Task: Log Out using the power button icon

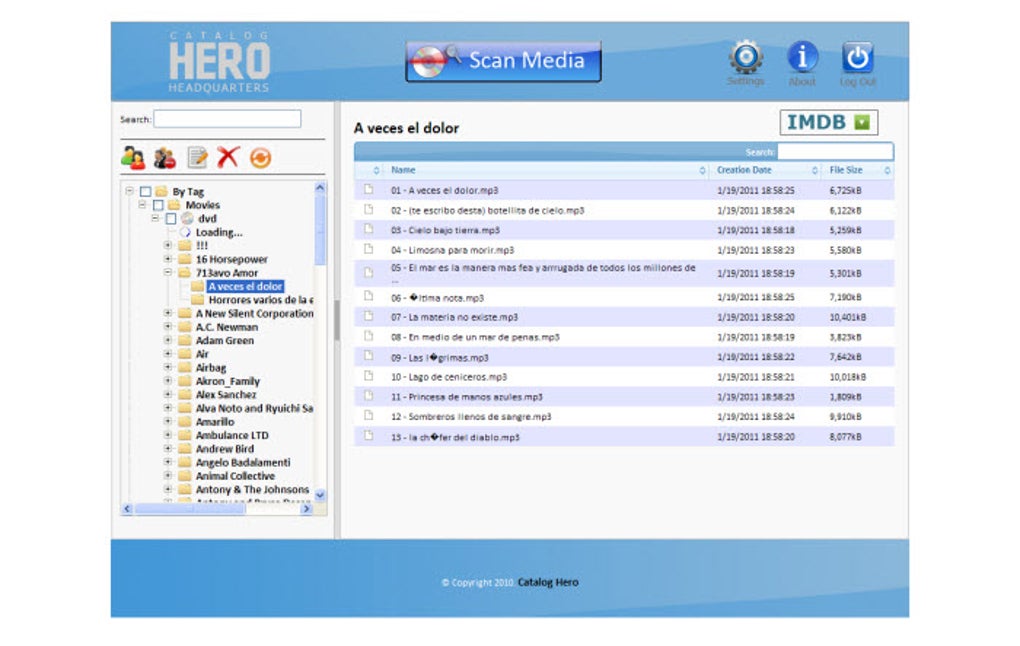Action: click(x=858, y=58)
